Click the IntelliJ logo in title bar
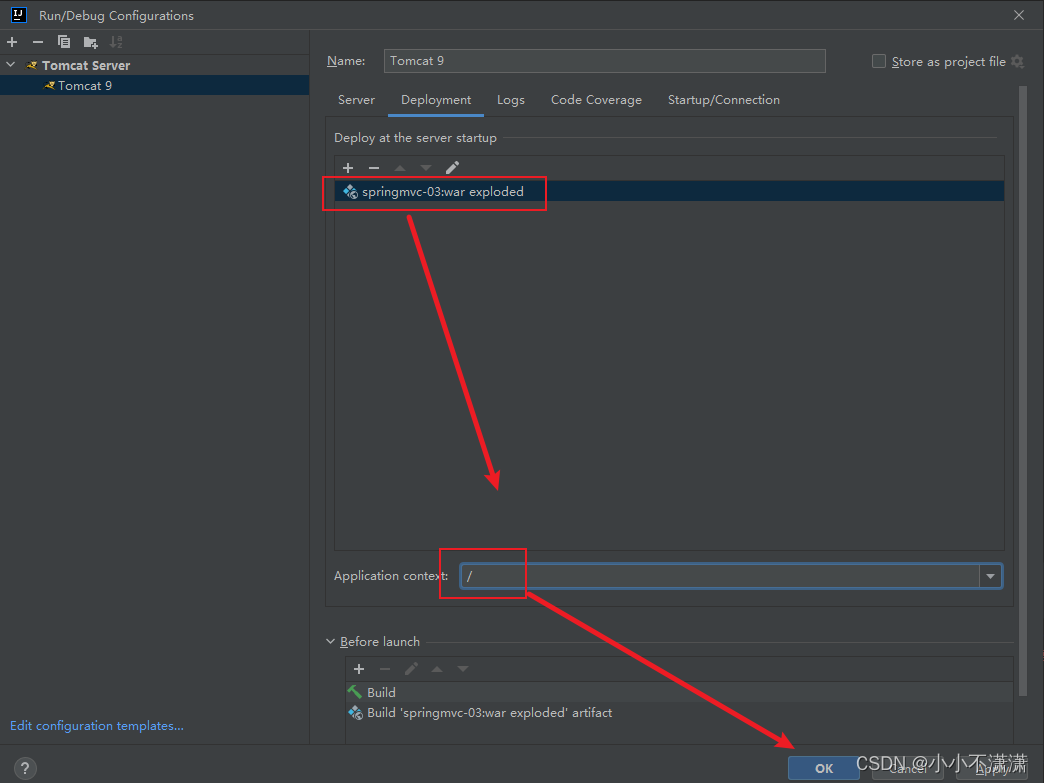 tap(19, 15)
